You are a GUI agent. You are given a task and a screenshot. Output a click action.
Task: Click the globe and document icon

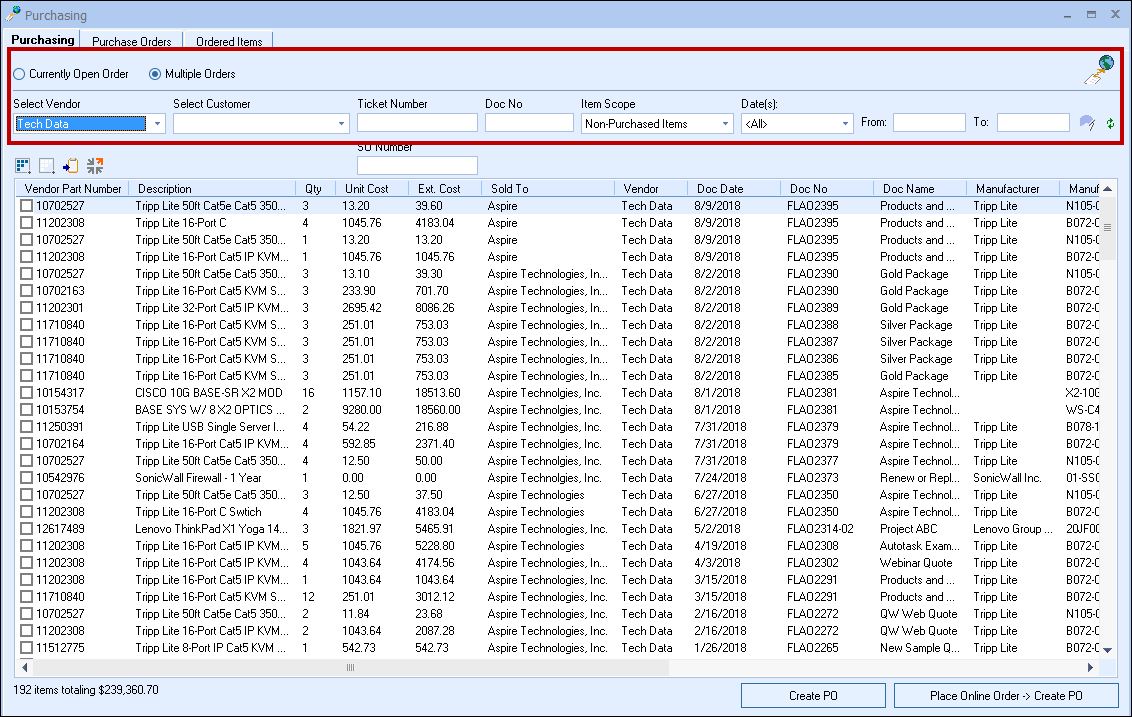[1099, 70]
